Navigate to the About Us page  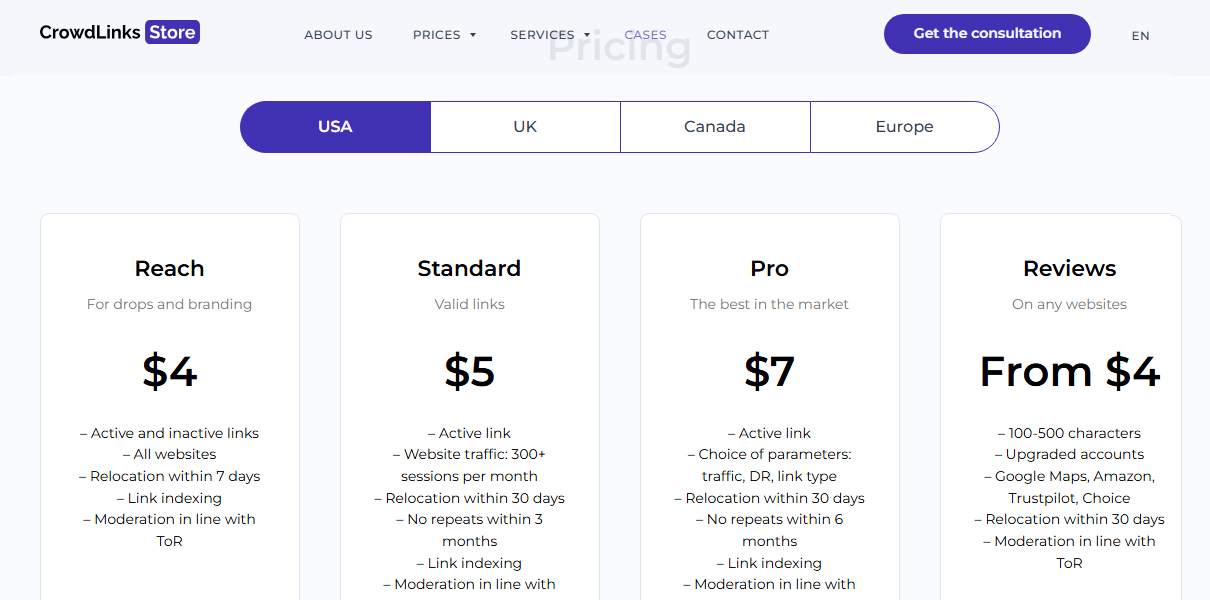click(338, 34)
